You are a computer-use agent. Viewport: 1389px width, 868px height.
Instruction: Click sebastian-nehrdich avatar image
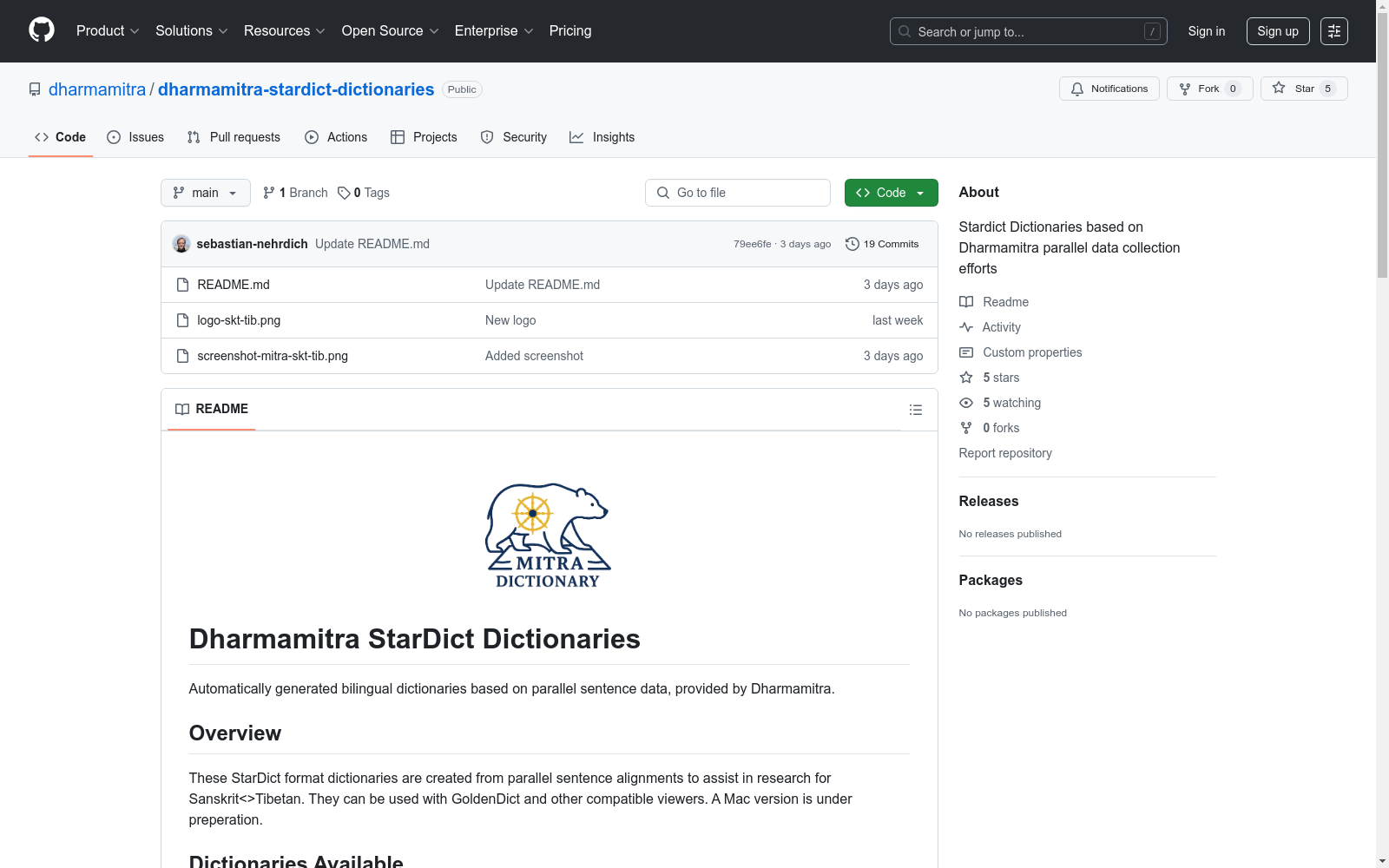[181, 244]
